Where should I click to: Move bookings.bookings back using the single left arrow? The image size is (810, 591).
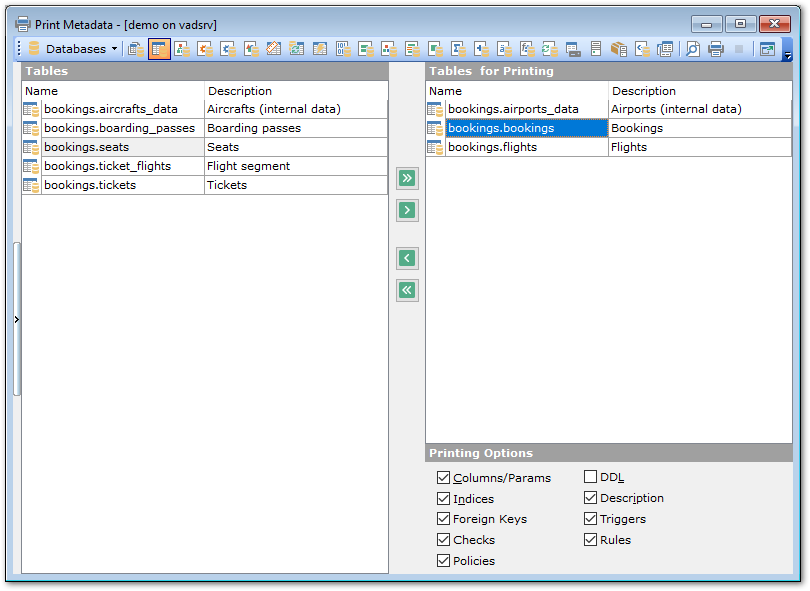click(406, 258)
